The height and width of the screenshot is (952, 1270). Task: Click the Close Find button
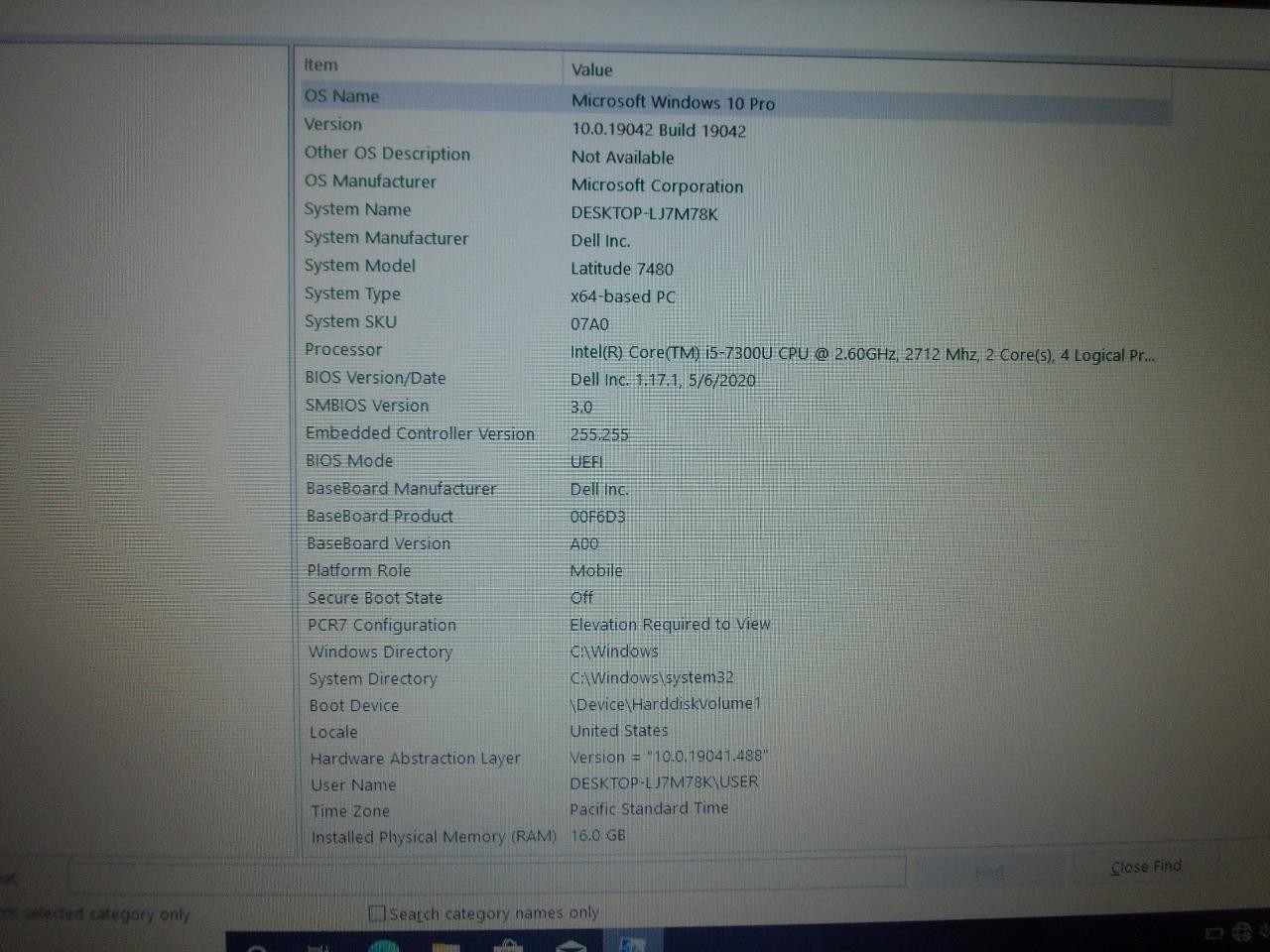(x=1146, y=868)
